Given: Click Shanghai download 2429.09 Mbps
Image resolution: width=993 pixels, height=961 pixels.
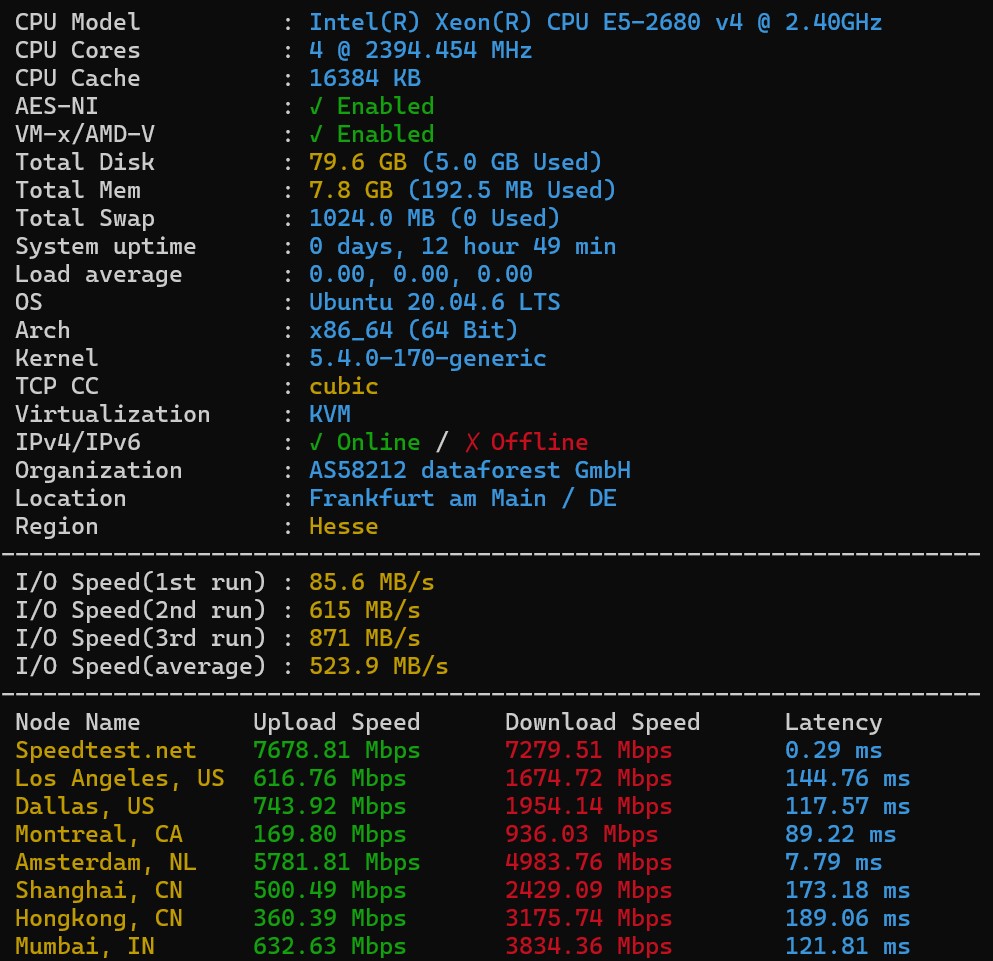Looking at the screenshot, I should (x=588, y=891).
